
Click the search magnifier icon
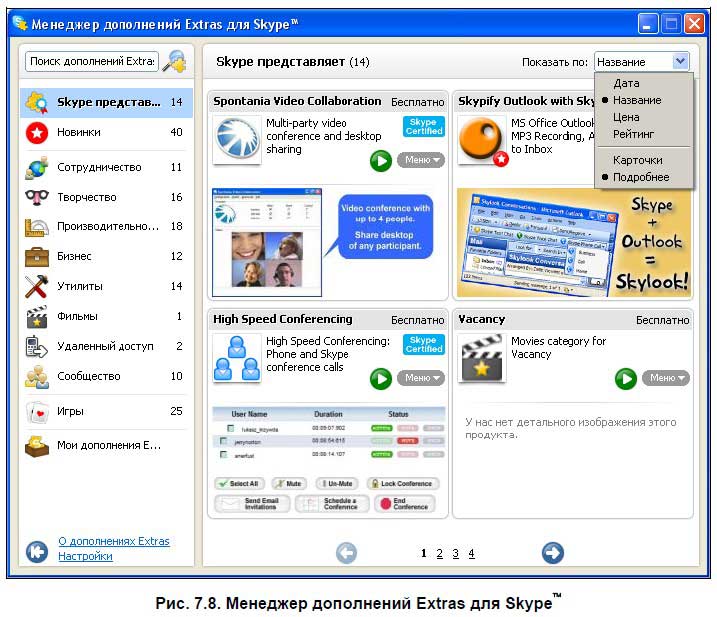click(174, 62)
